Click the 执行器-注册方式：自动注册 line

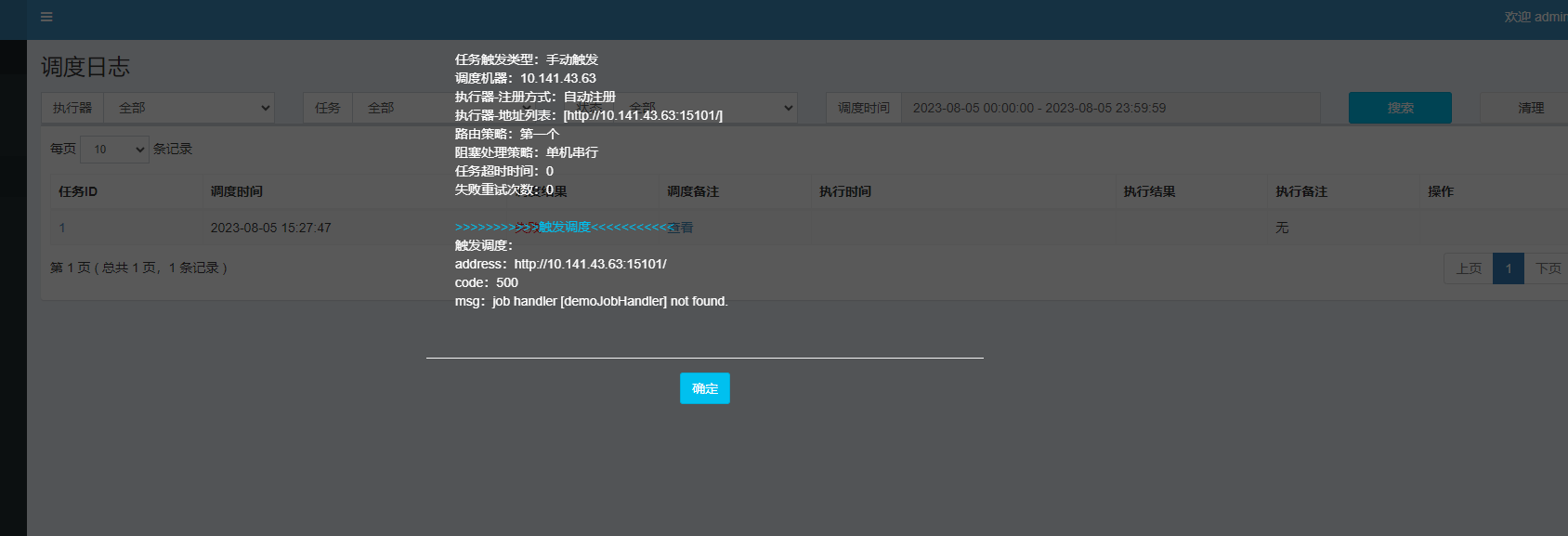tap(535, 97)
